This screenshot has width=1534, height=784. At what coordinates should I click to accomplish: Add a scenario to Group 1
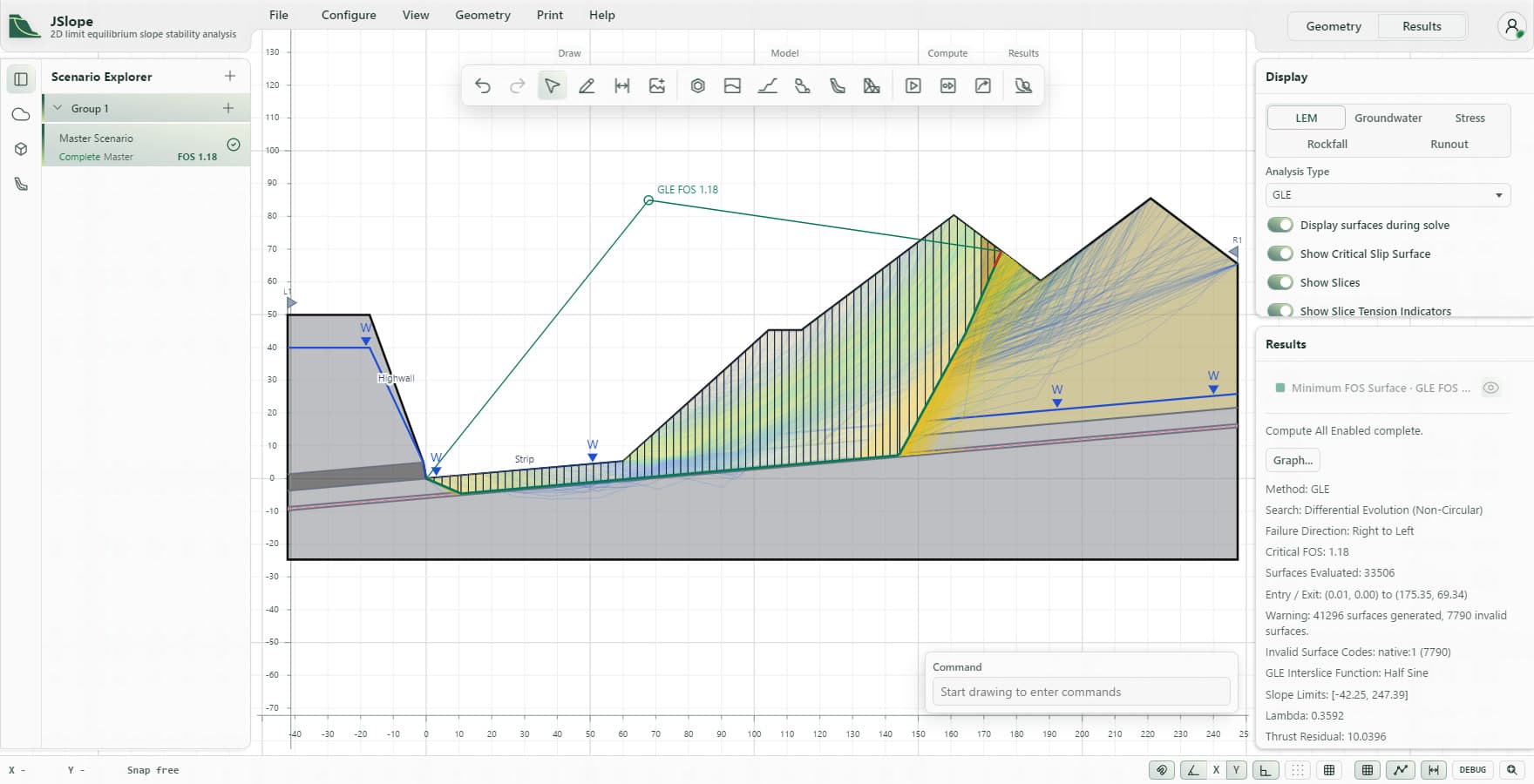click(228, 108)
